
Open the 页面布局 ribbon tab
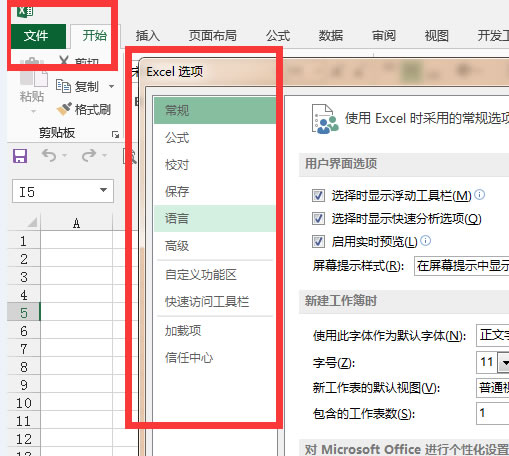click(x=213, y=36)
